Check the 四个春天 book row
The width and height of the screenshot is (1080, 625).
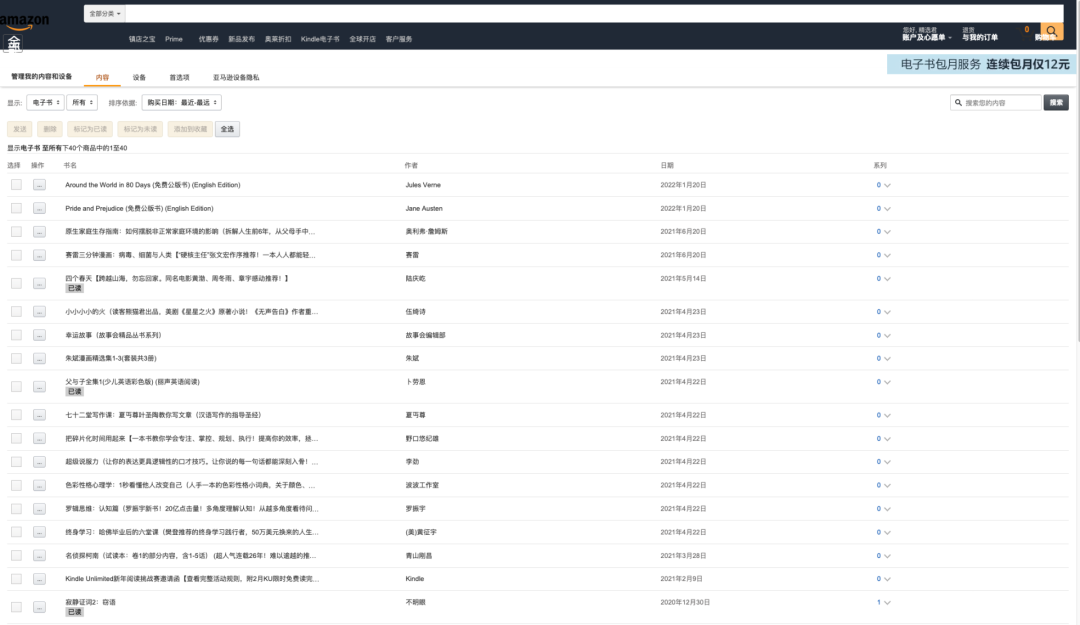[17, 283]
